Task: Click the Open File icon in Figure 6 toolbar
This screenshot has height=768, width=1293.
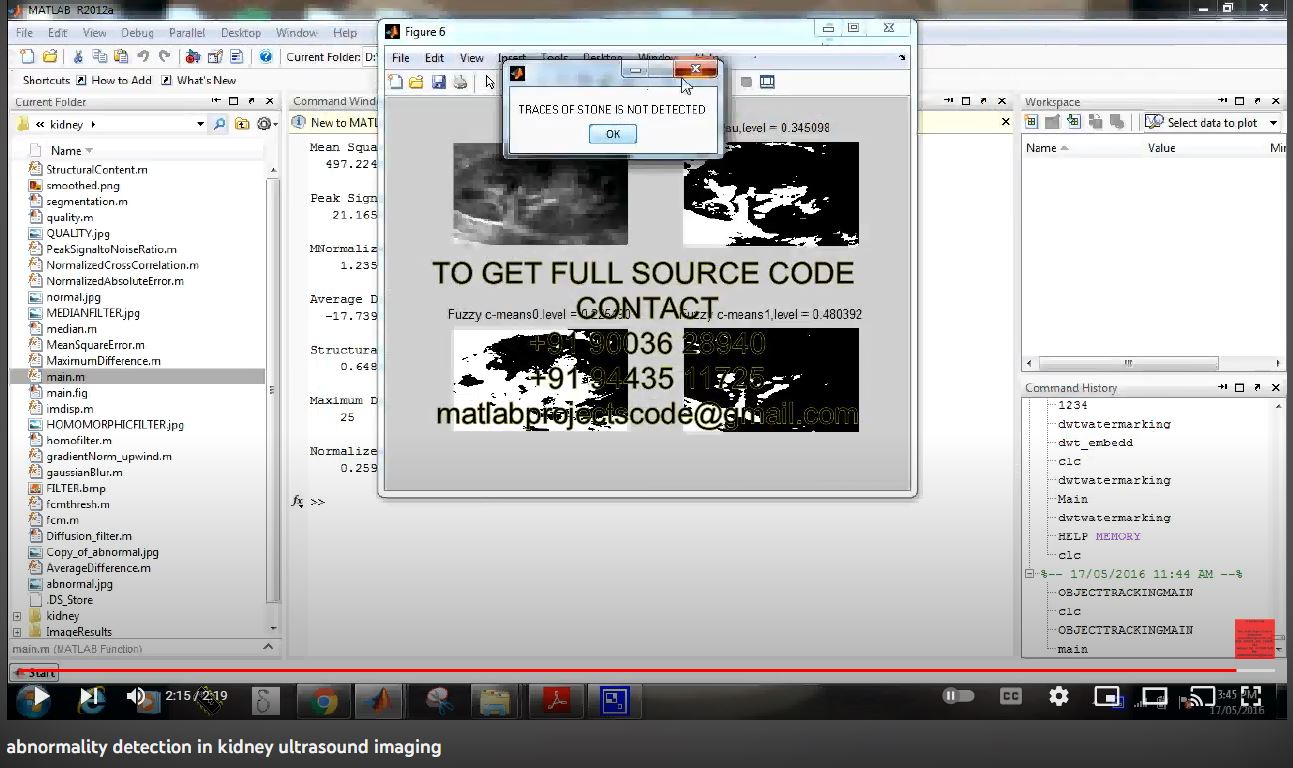Action: pos(417,82)
